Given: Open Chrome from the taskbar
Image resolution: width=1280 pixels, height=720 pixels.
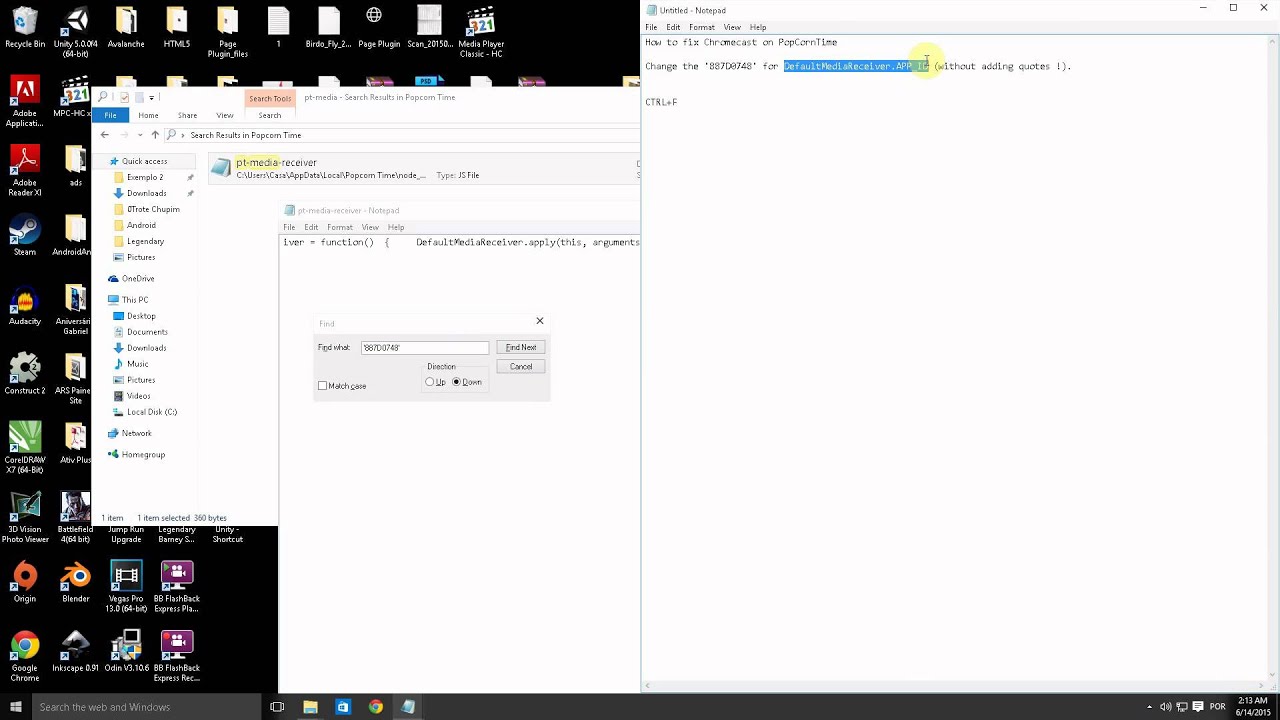Looking at the screenshot, I should pyautogui.click(x=375, y=707).
